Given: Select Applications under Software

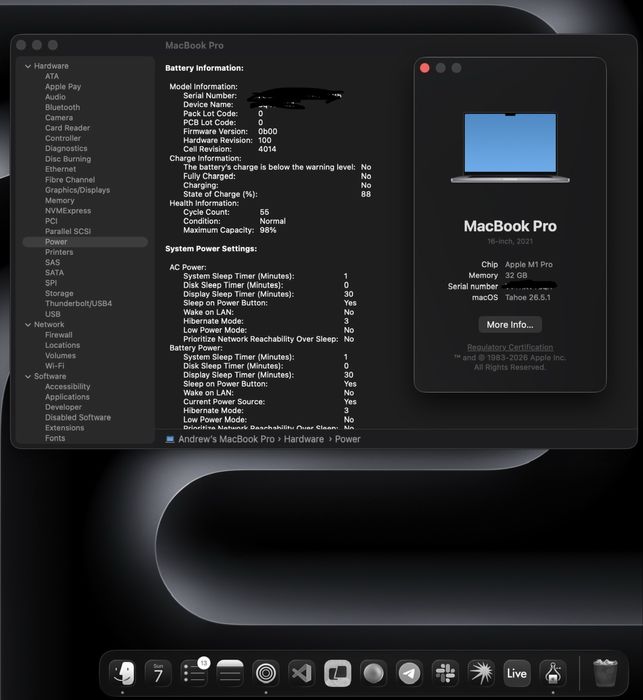Looking at the screenshot, I should click(67, 397).
